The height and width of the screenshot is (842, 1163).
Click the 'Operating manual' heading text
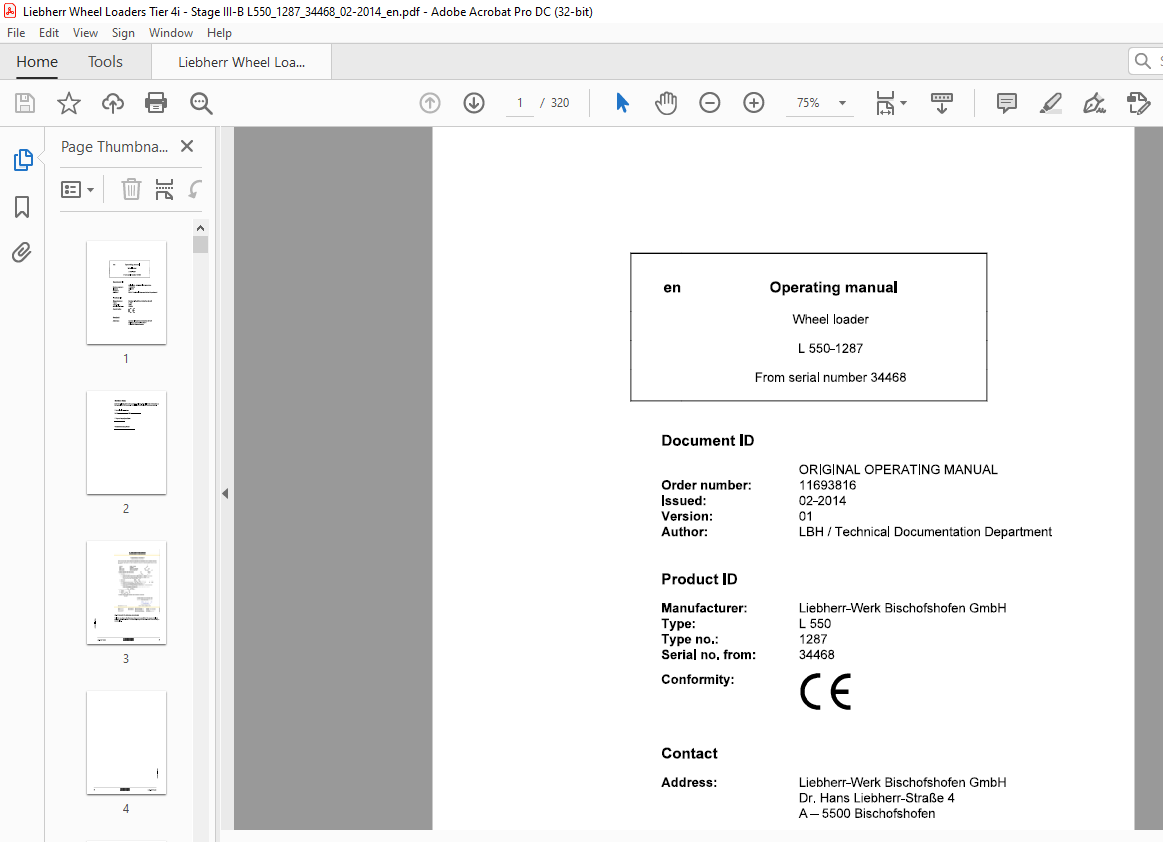click(833, 287)
